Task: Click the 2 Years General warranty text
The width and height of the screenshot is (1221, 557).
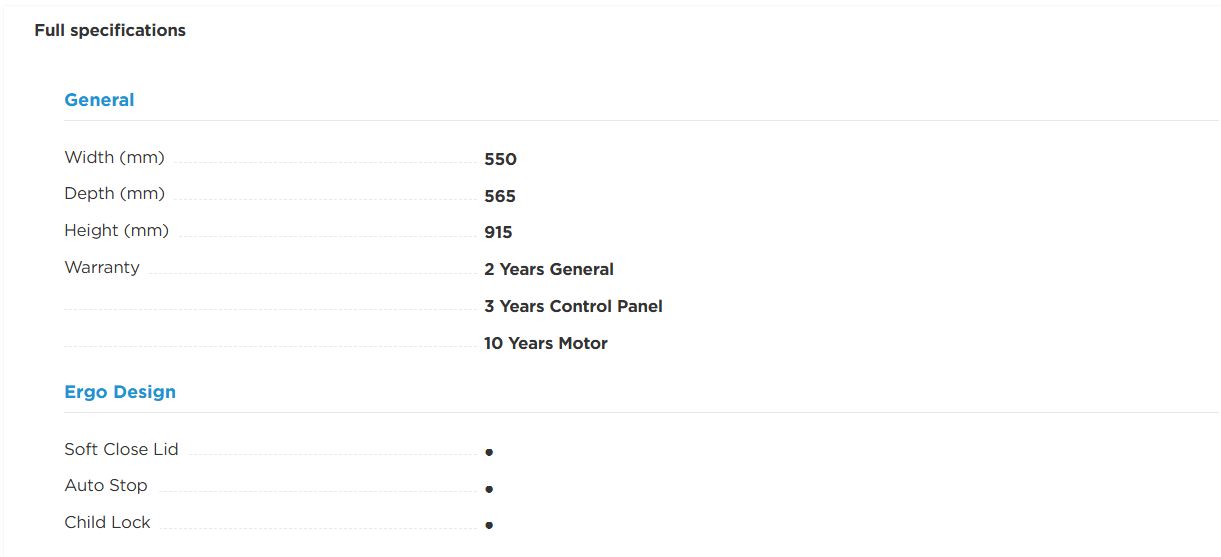Action: (x=549, y=269)
